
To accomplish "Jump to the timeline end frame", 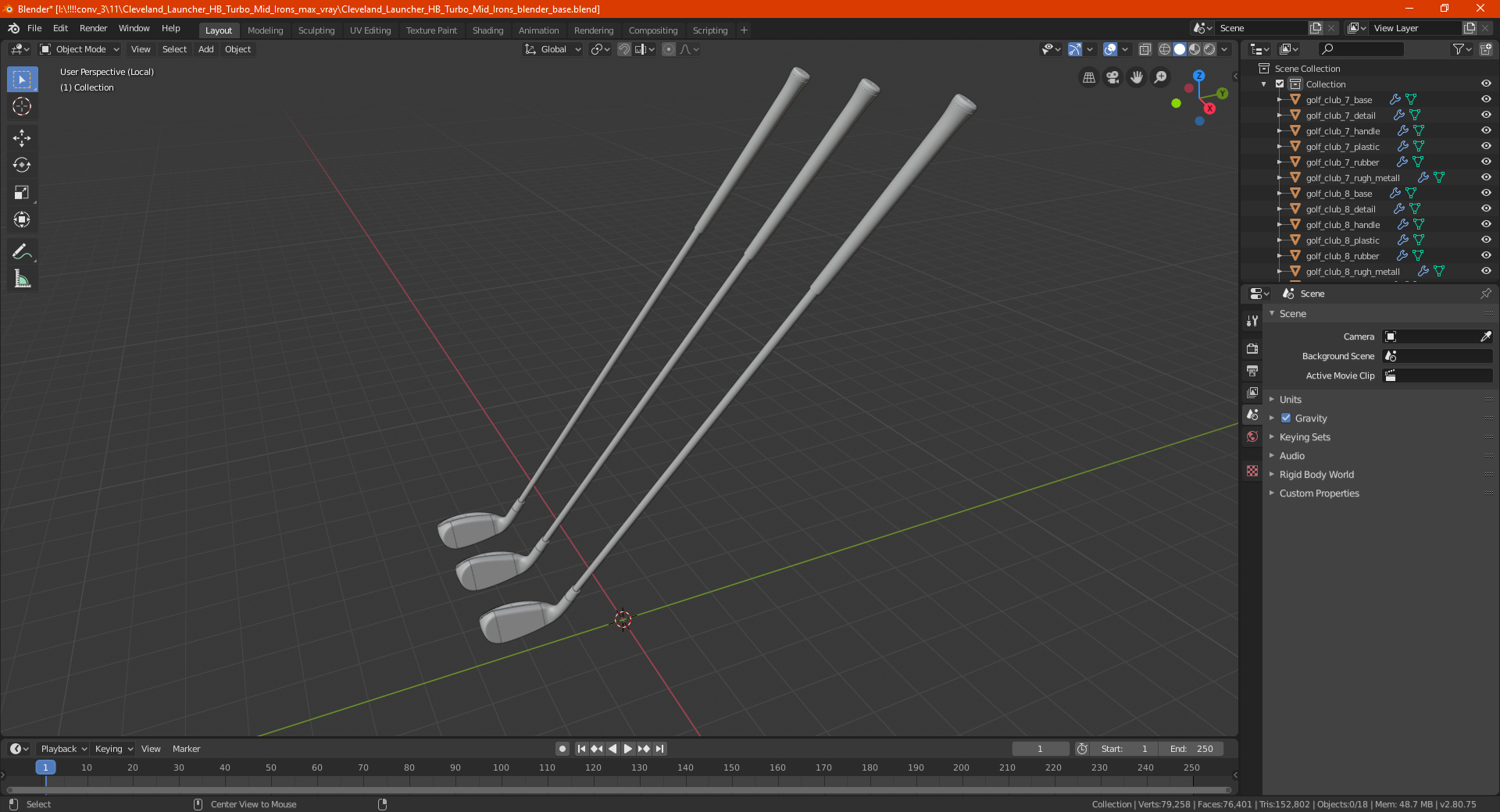I will (x=659, y=749).
